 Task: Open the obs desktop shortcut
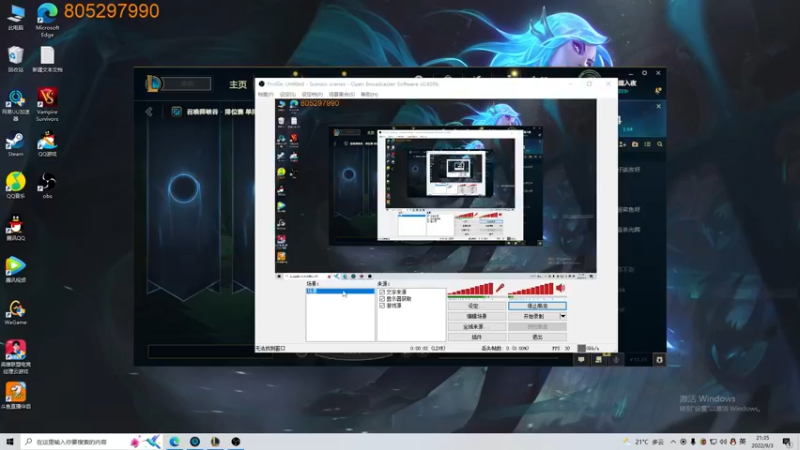click(47, 185)
